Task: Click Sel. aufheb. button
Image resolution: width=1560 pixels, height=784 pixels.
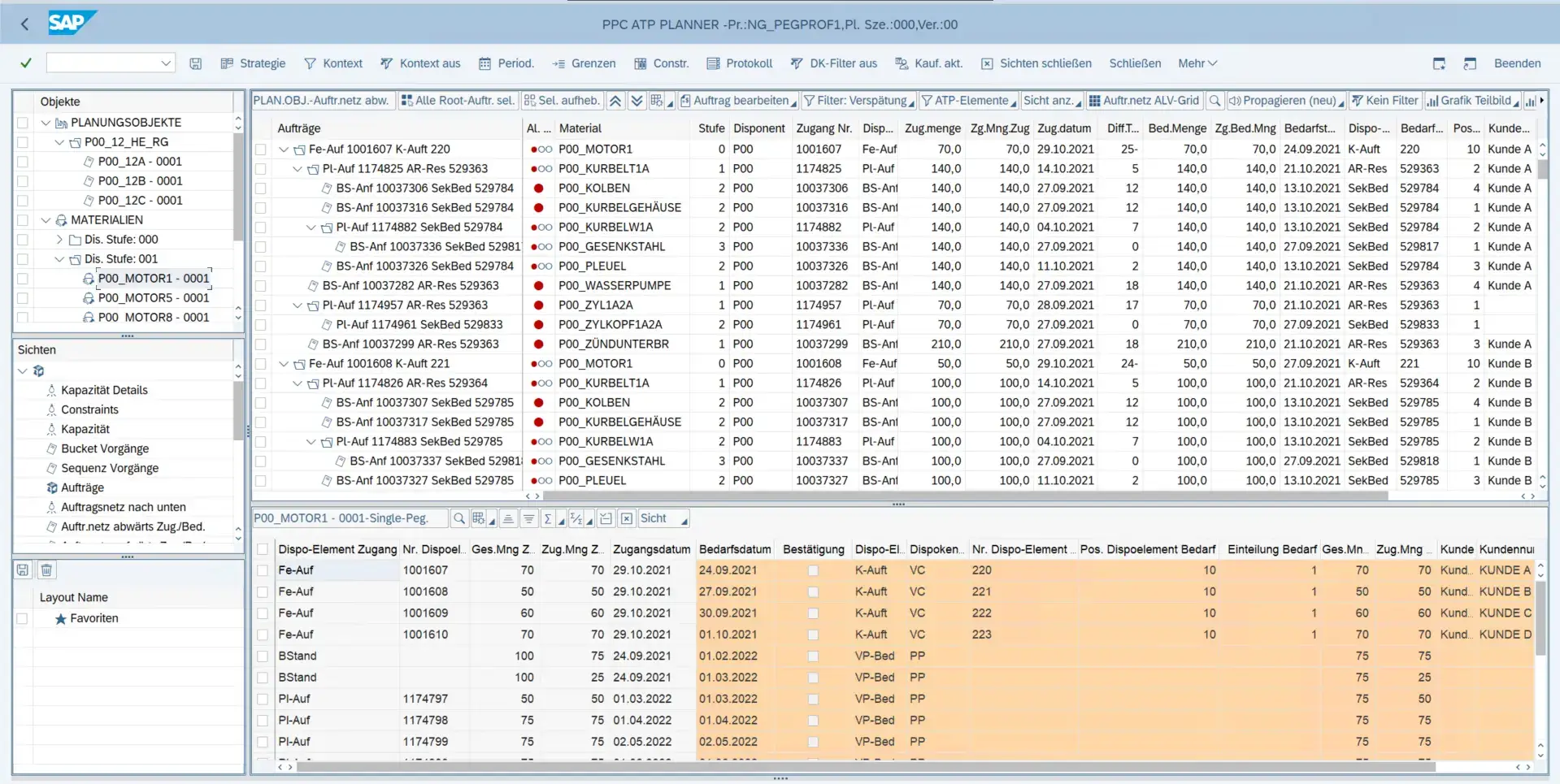Action: (x=562, y=101)
